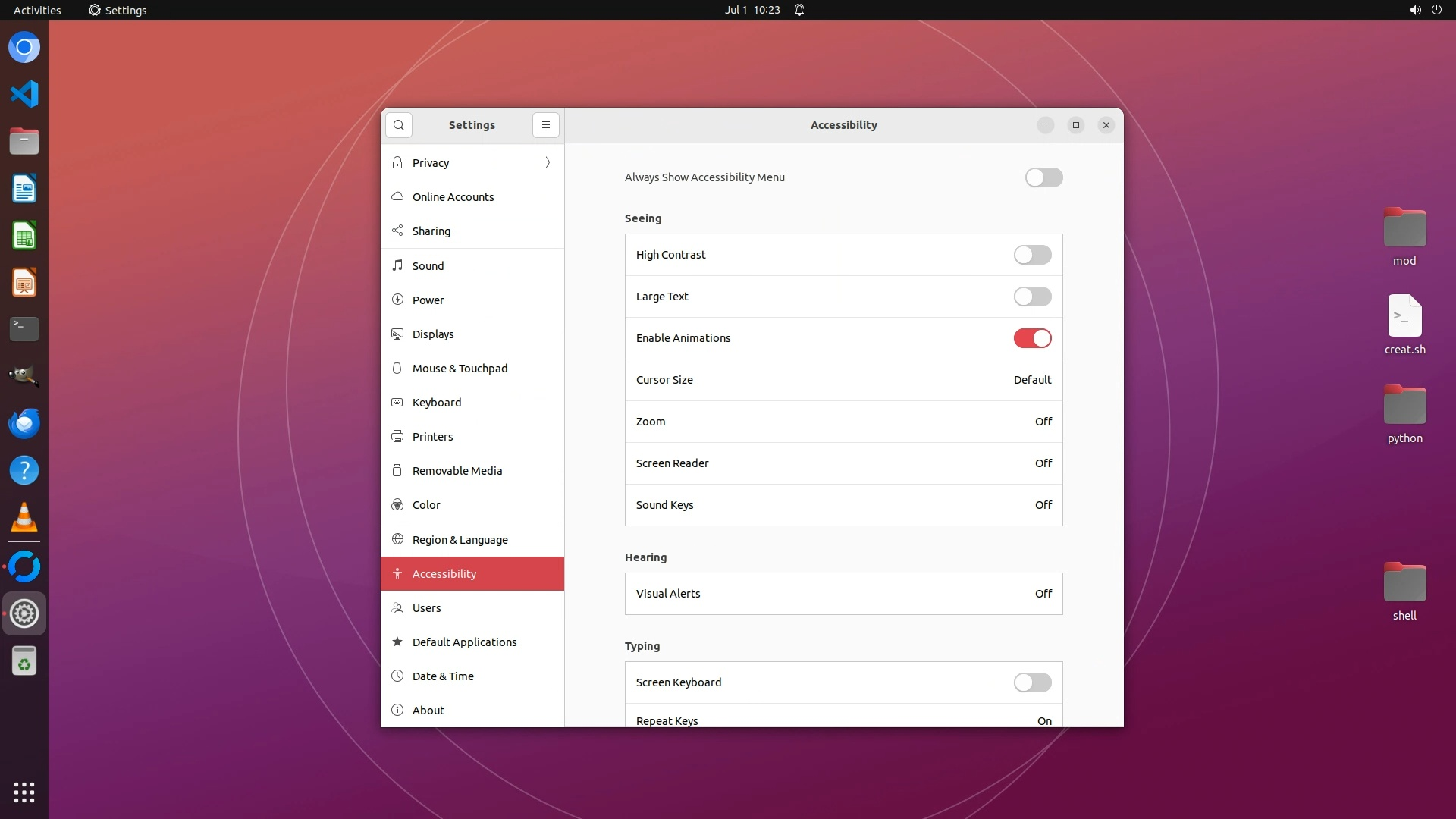Image resolution: width=1456 pixels, height=819 pixels.
Task: Open the creat.sh file on desktop
Action: pos(1404,317)
